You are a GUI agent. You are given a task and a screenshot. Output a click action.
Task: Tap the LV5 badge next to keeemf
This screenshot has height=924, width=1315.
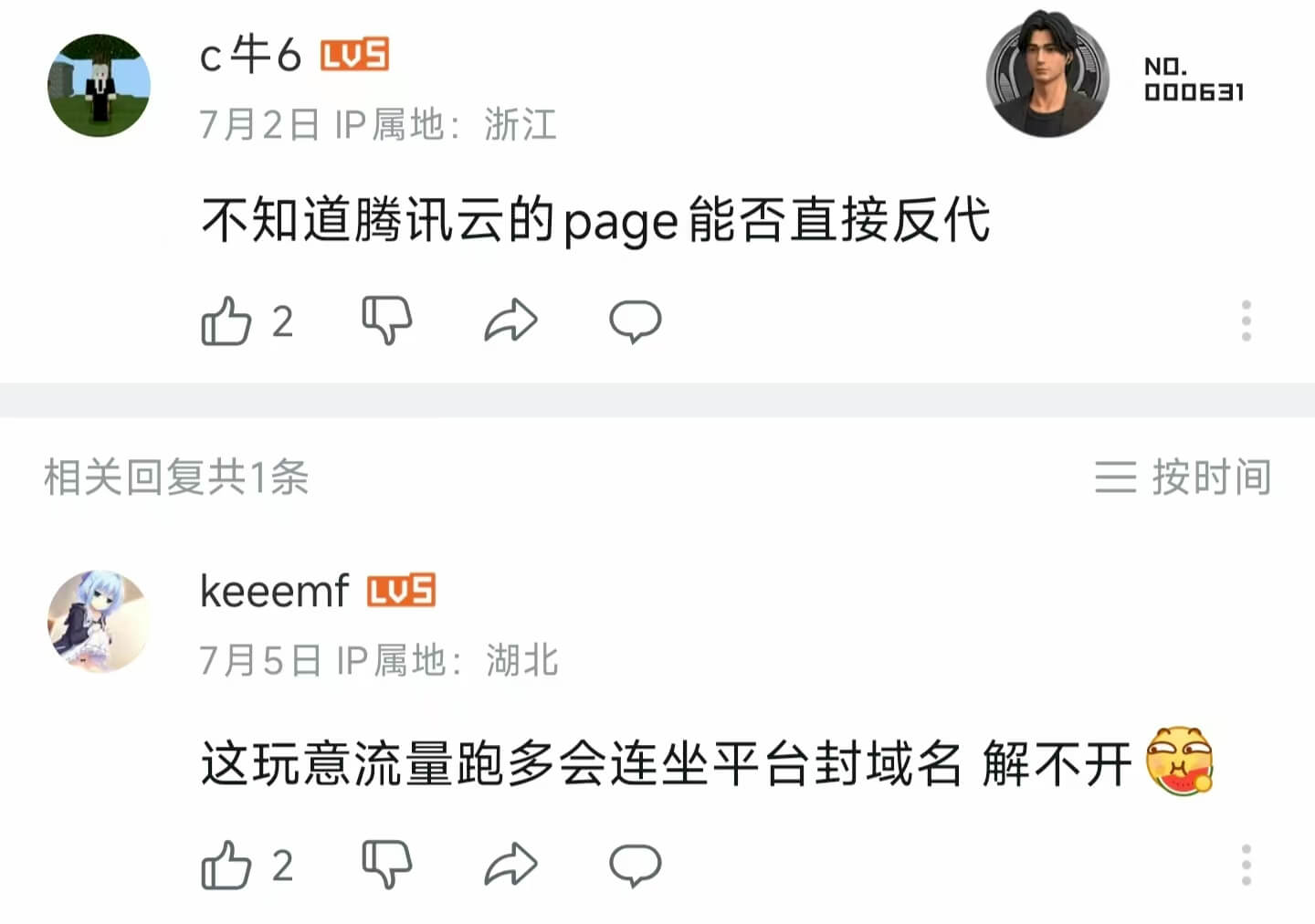click(401, 591)
